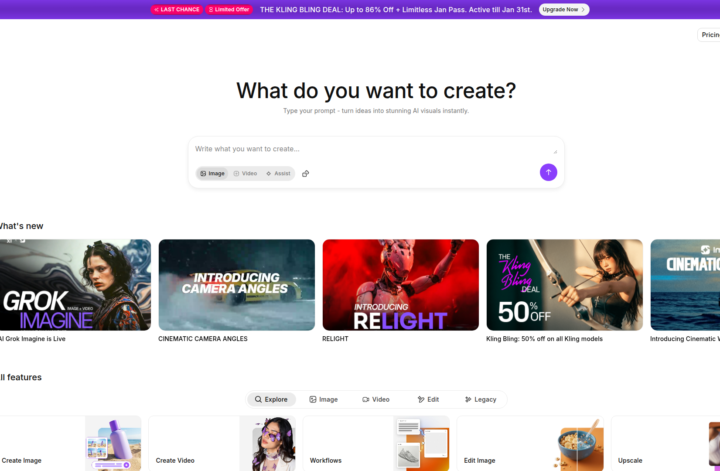
Task: Click the link icon beside Assist
Action: tap(305, 174)
